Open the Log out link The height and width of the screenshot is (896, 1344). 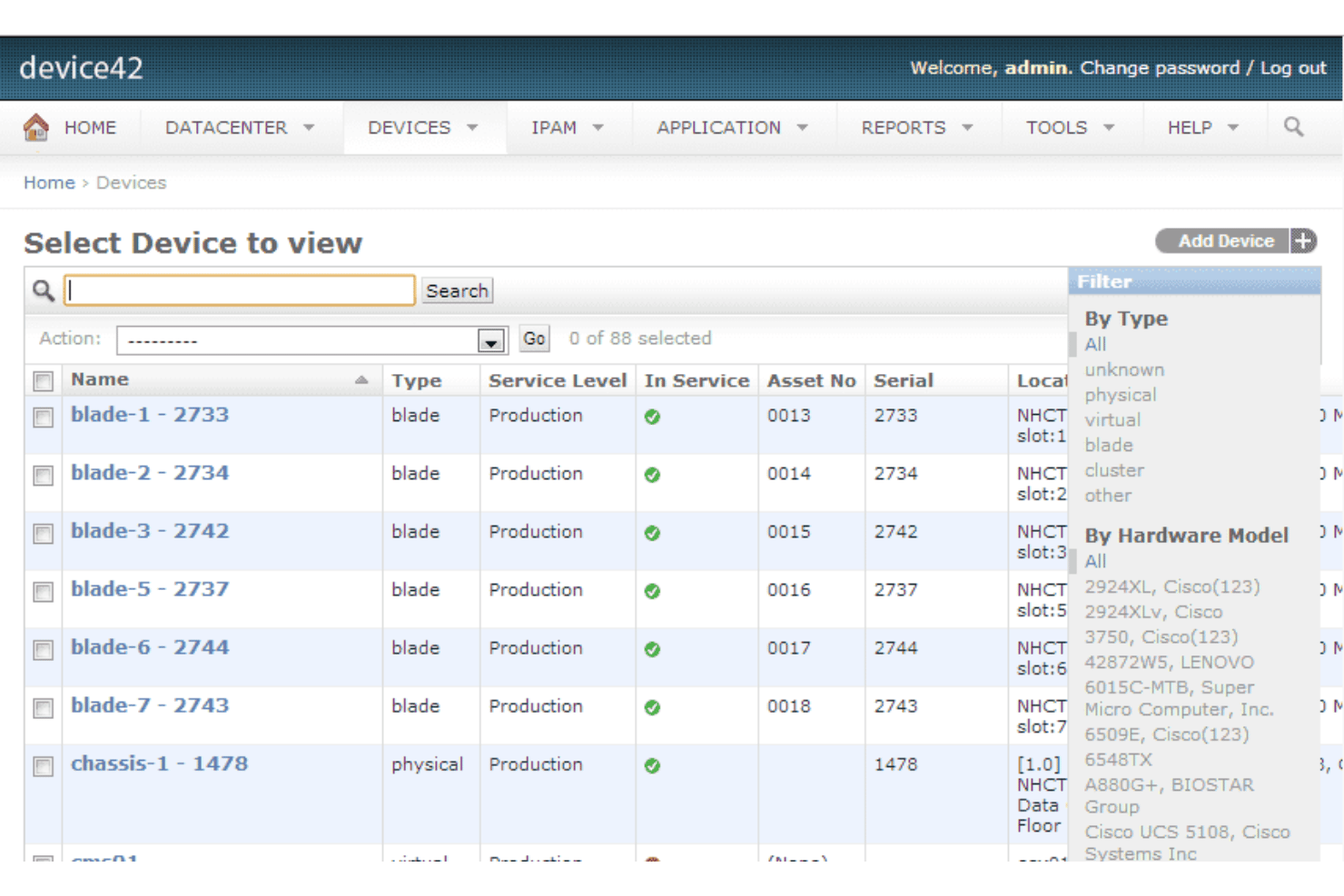click(1293, 68)
